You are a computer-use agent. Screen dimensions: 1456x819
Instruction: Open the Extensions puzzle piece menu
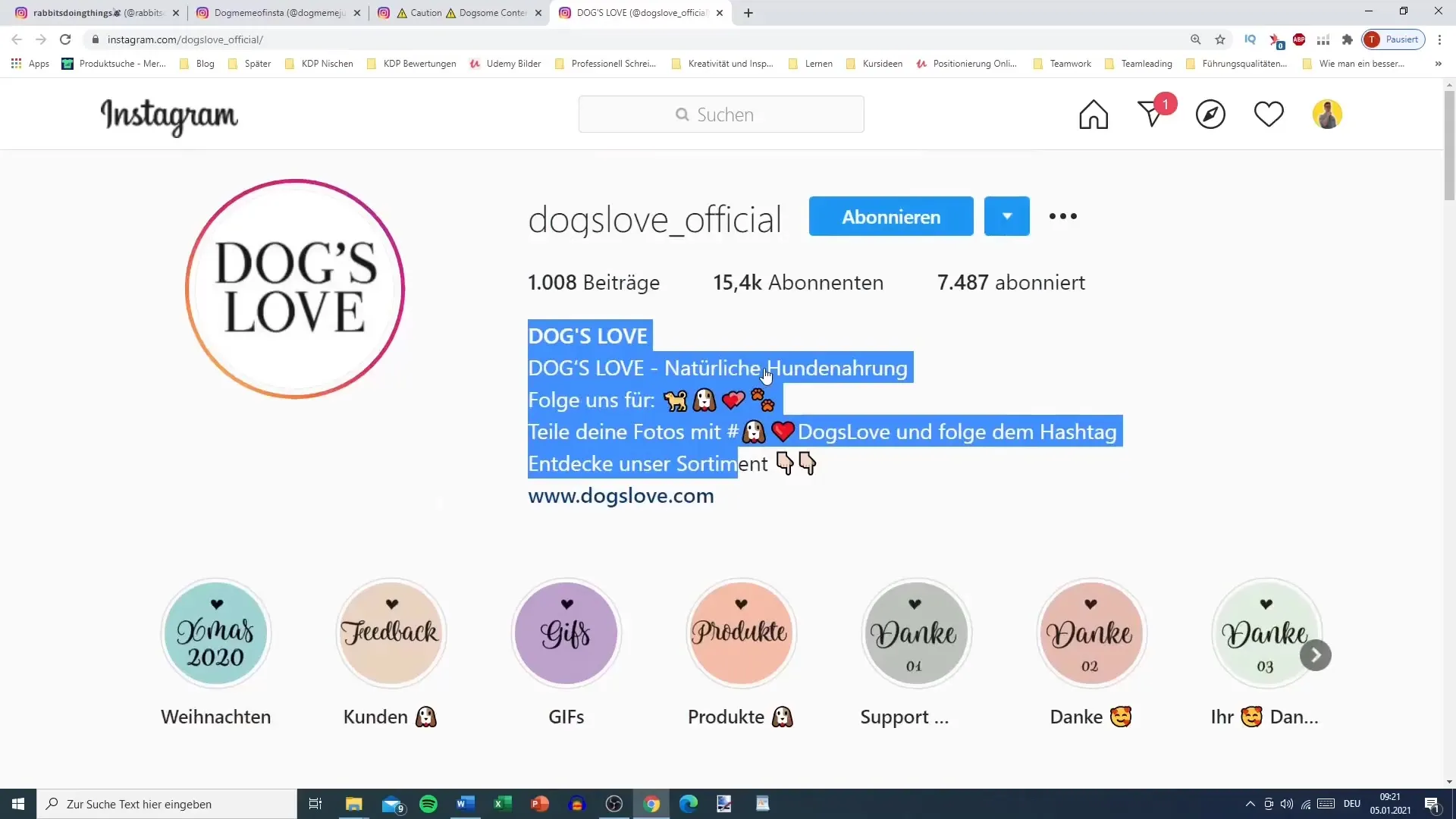pos(1348,39)
